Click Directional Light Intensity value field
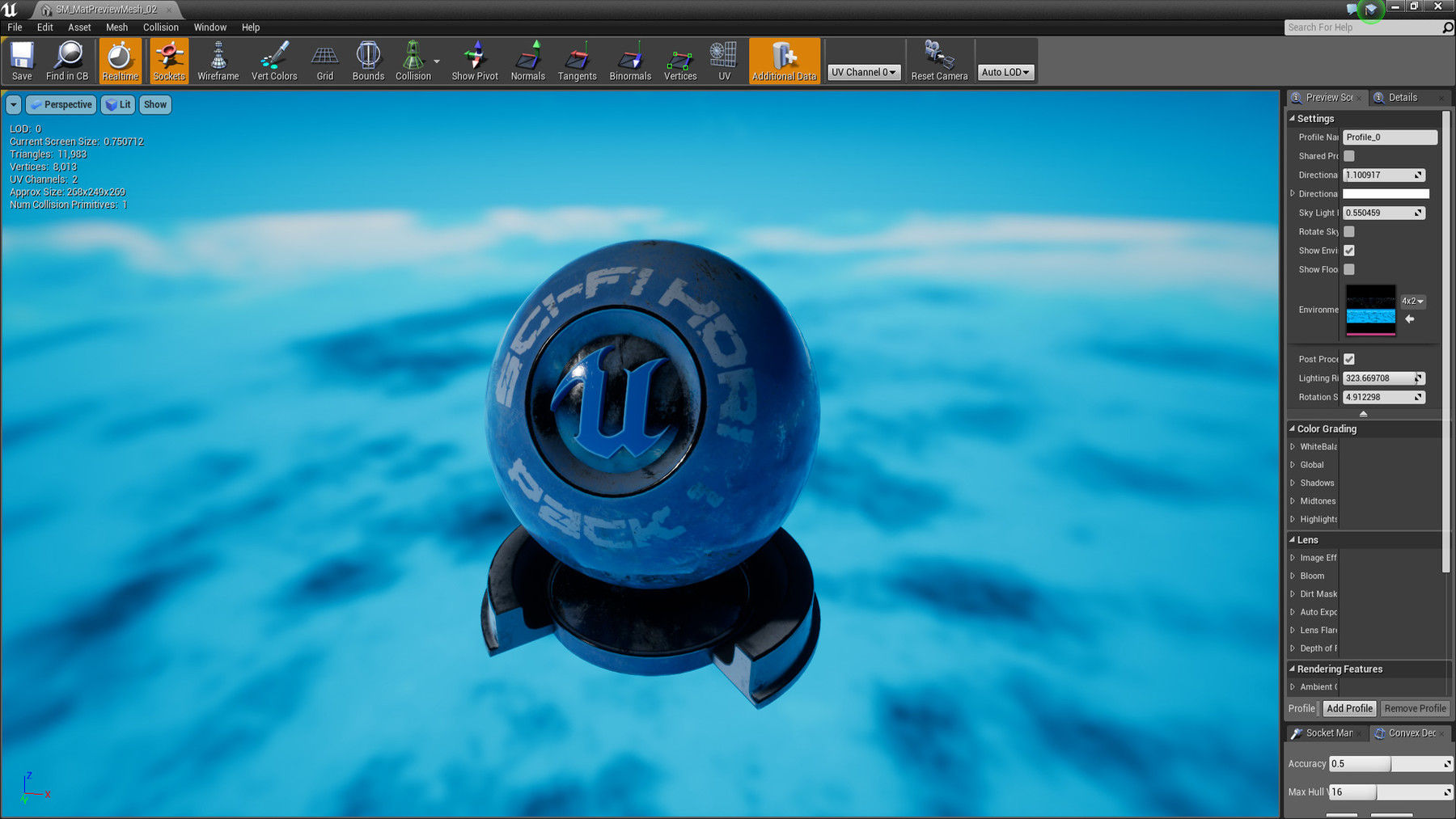This screenshot has width=1456, height=819. tap(1383, 175)
